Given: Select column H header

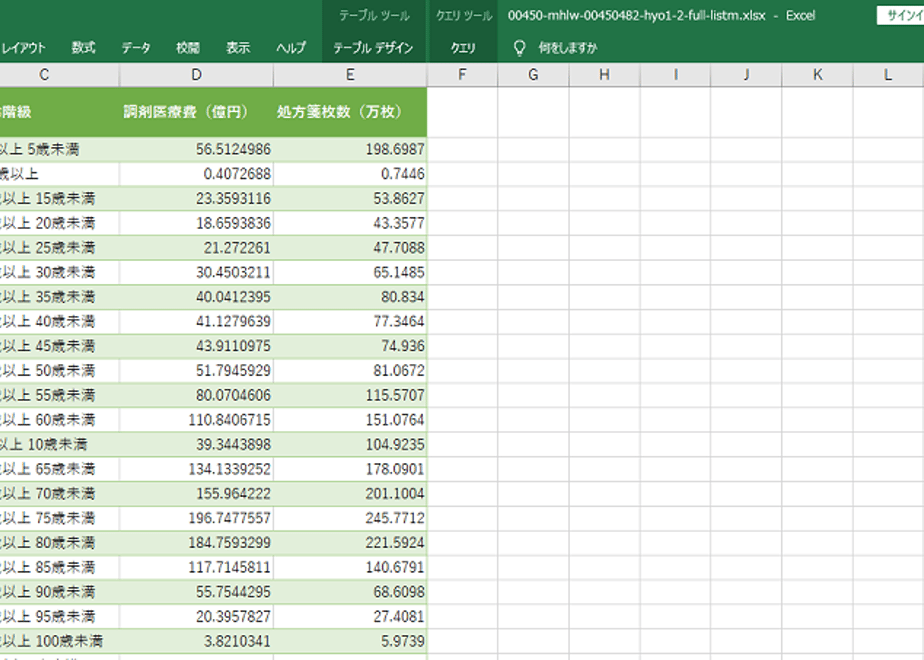Looking at the screenshot, I should coord(604,75).
